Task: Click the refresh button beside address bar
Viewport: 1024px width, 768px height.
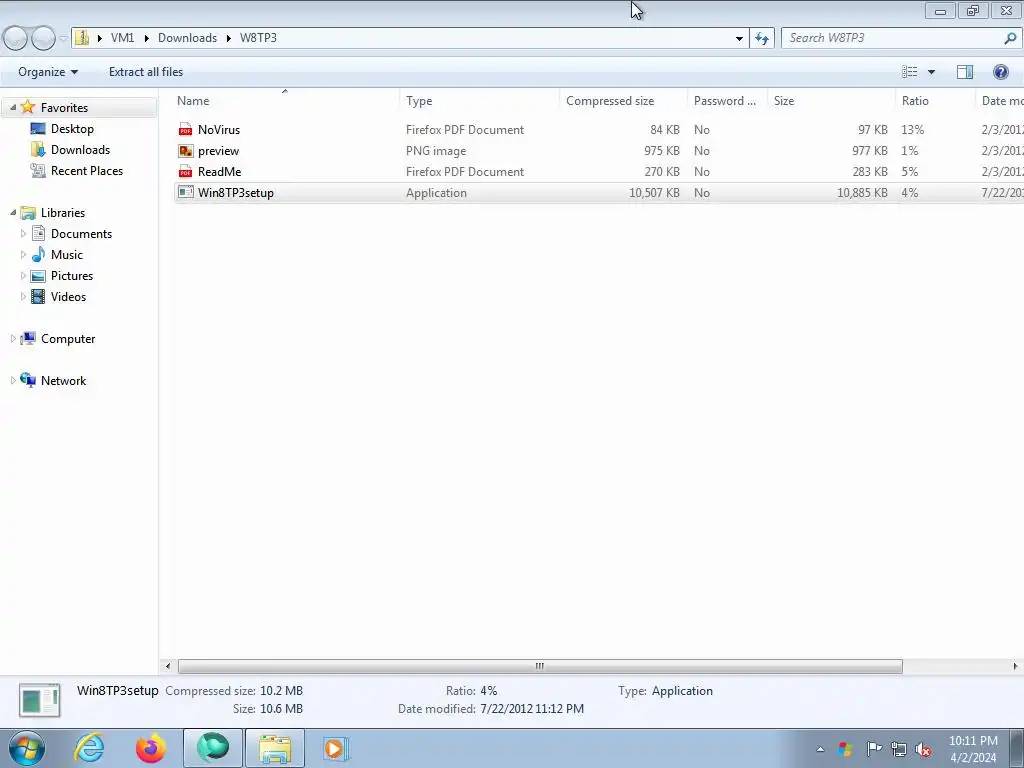Action: pos(762,39)
